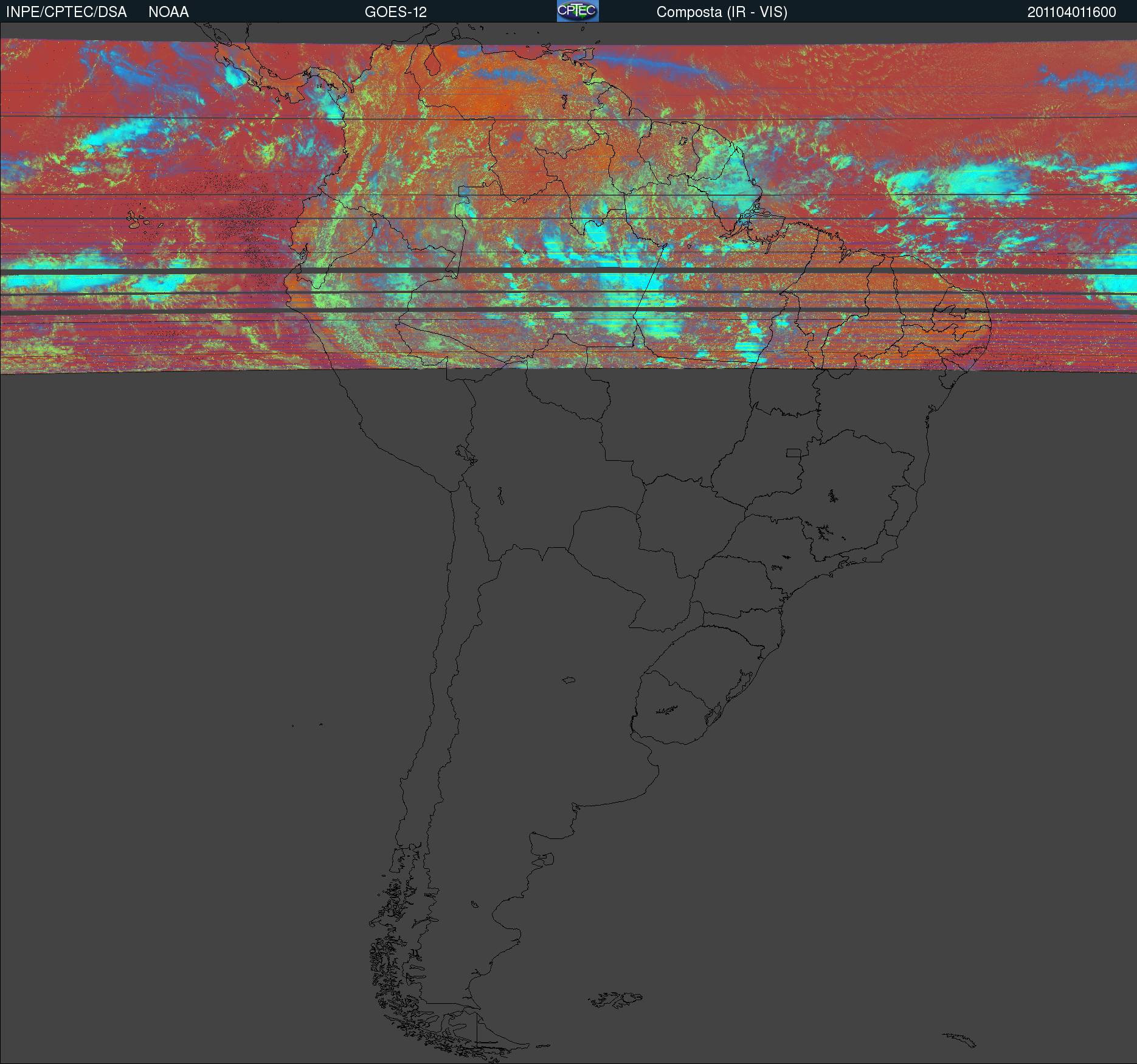Viewport: 1137px width, 1064px height.
Task: Select the INPE/CPTEC/DSA header text
Action: pos(66,12)
